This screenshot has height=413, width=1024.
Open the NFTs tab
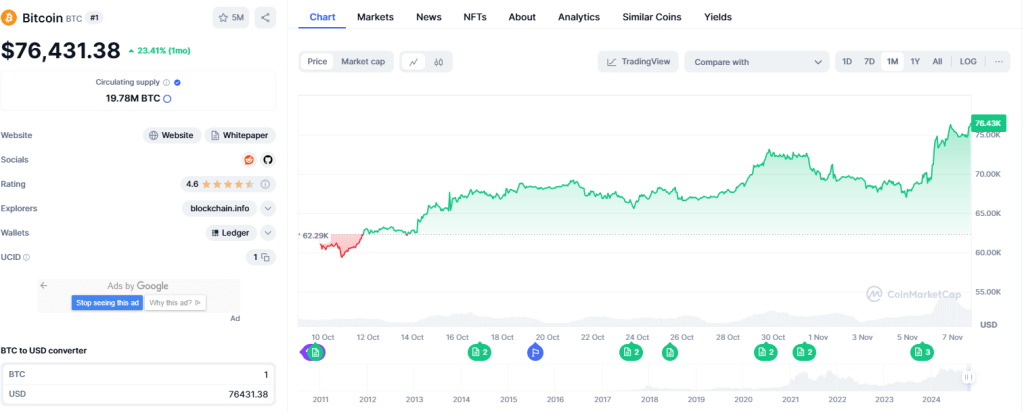[475, 17]
